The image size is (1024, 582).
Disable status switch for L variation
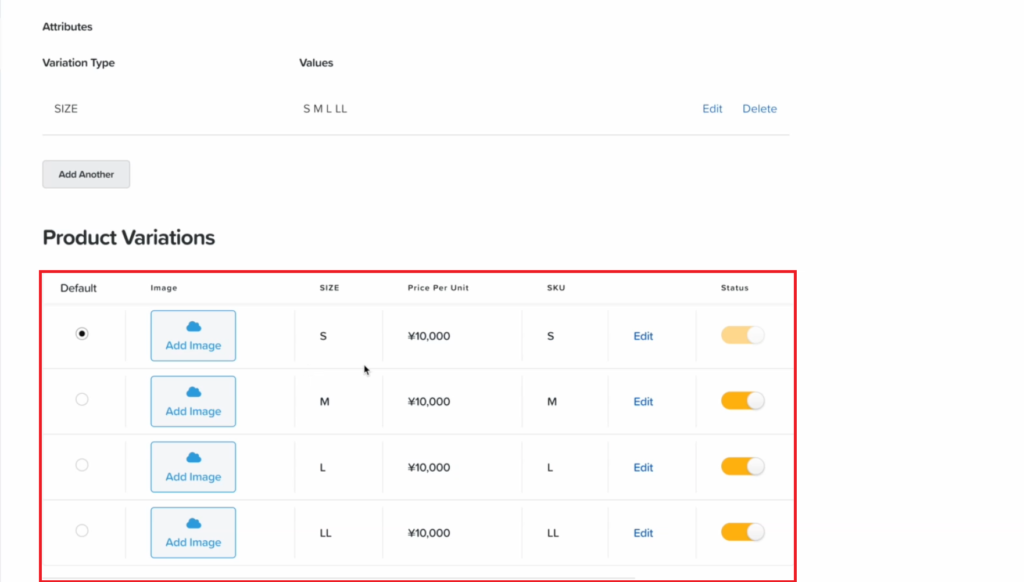click(743, 466)
